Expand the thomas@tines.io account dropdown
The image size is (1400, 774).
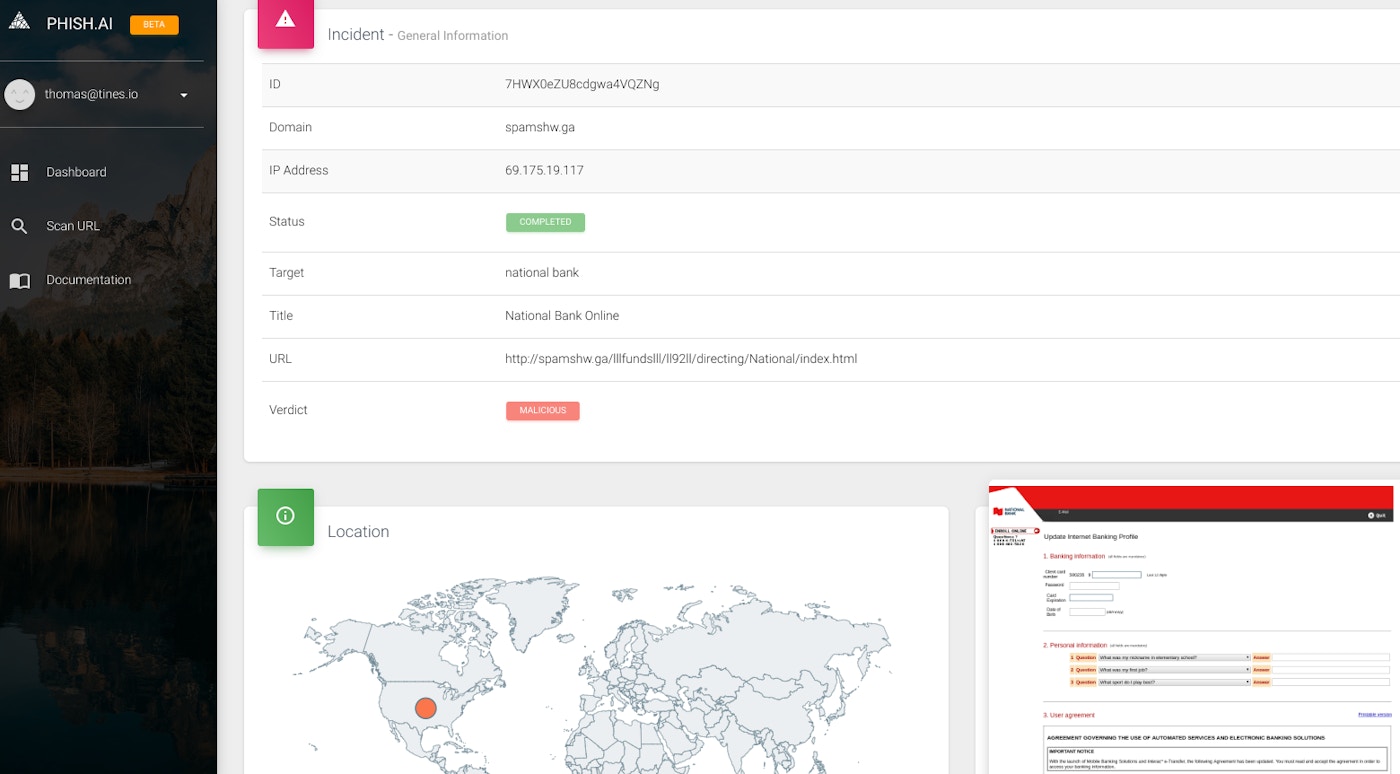pyautogui.click(x=184, y=96)
